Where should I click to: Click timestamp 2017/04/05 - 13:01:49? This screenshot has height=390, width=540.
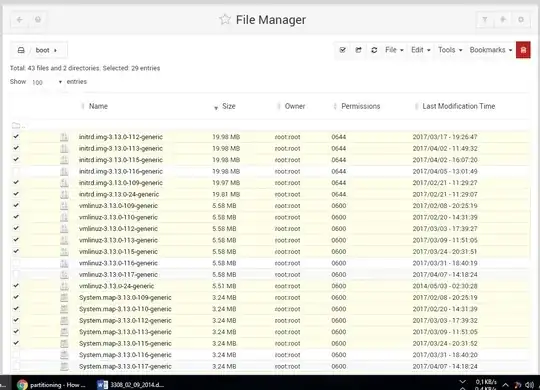445,171
